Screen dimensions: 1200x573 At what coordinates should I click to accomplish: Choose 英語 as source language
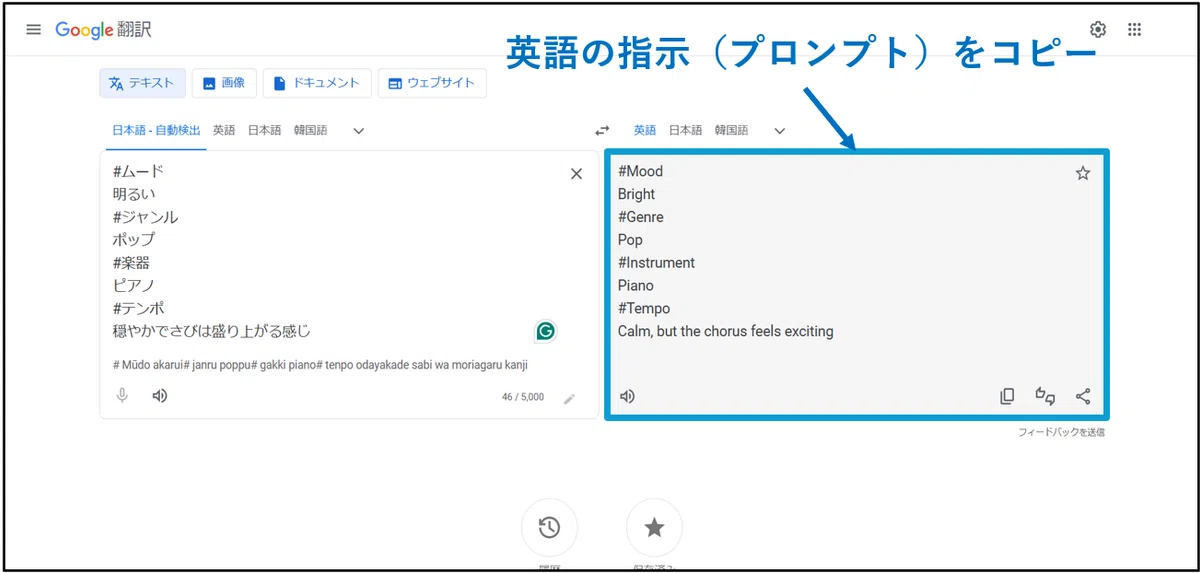point(224,130)
